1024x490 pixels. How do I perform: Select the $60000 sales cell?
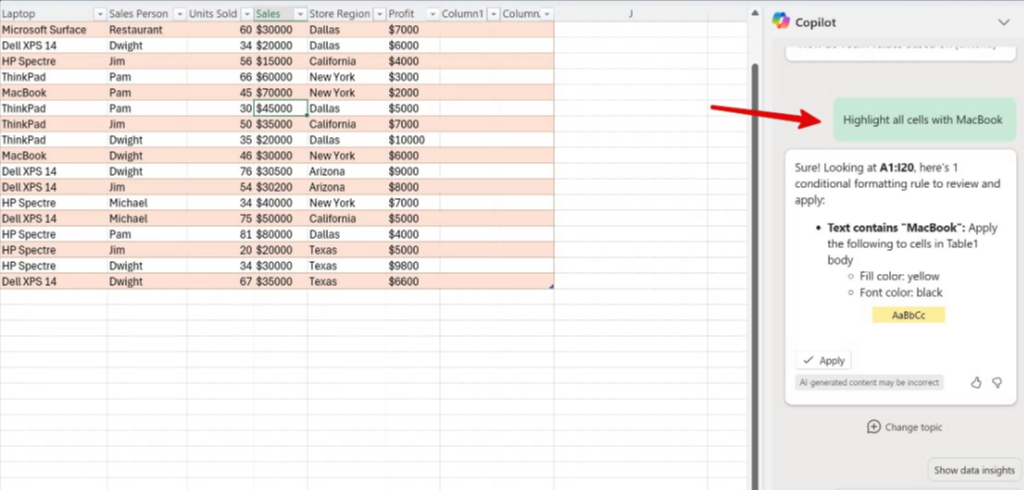point(281,77)
